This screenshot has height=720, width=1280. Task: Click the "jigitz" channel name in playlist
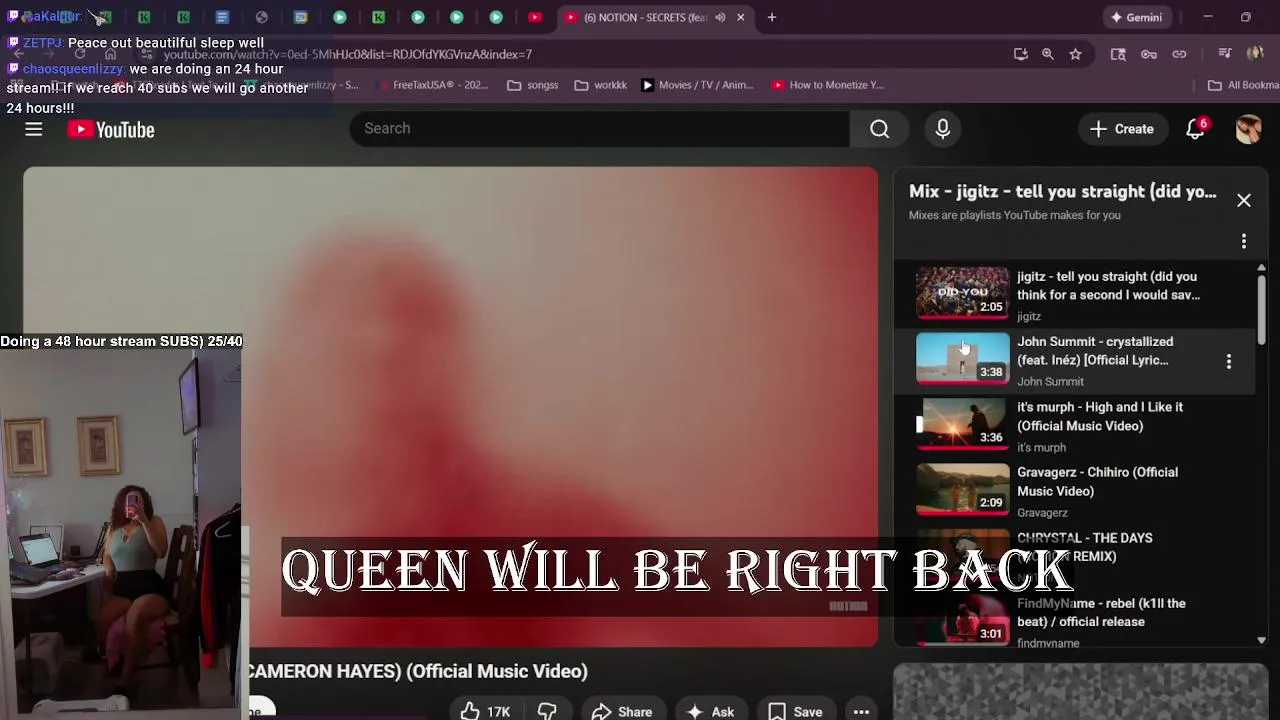[x=1029, y=316]
